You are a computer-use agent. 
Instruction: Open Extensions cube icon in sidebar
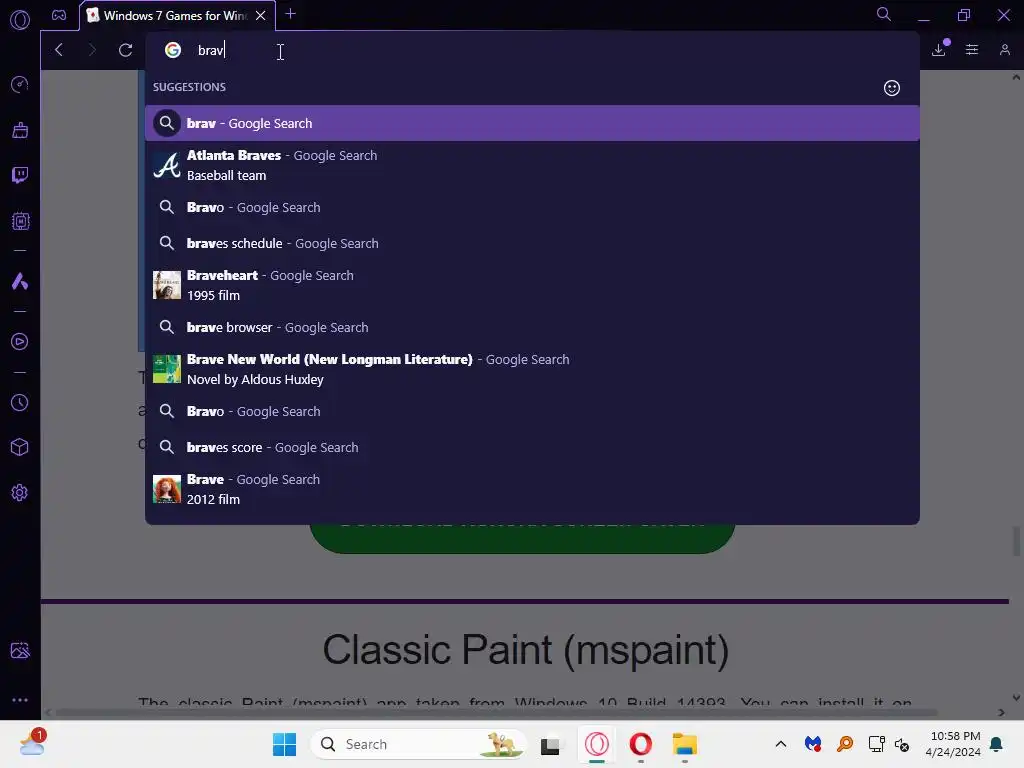20,447
